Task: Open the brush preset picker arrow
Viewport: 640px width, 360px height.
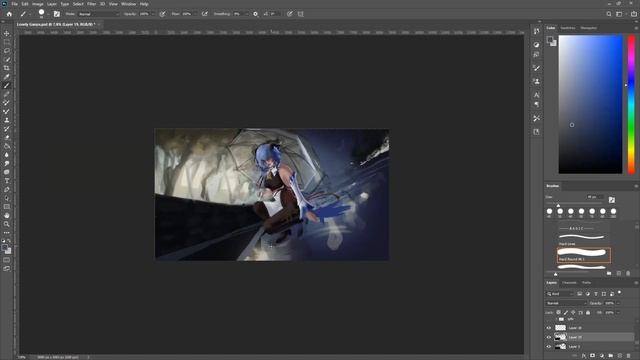Action: pos(48,14)
